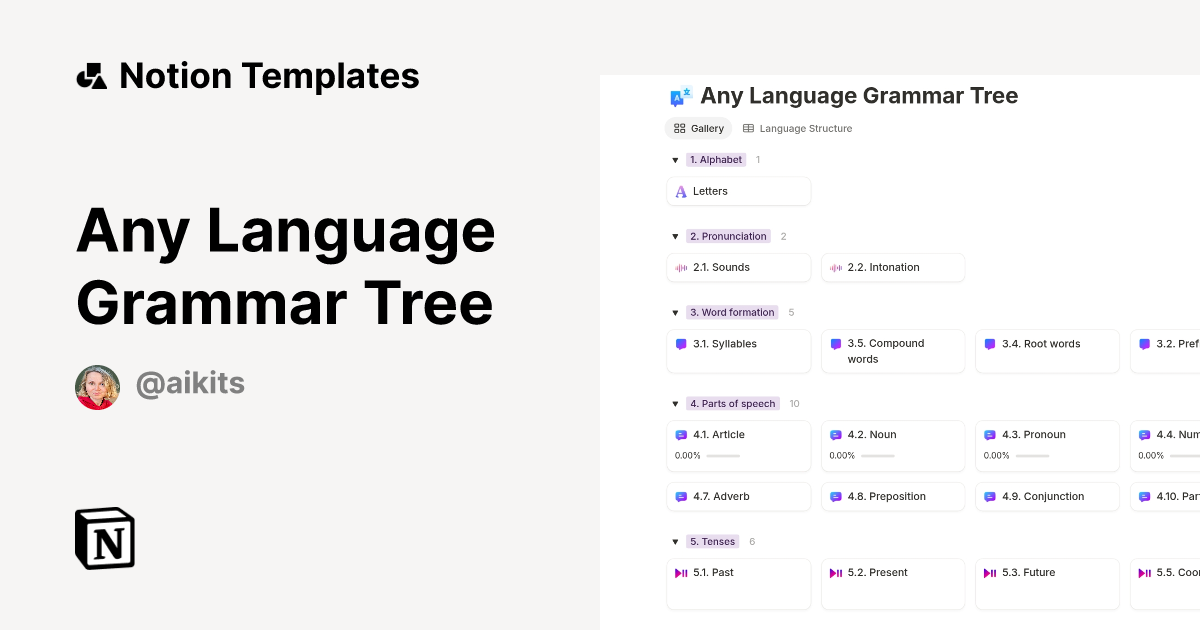
Task: Open the @aikits creator profile
Action: coord(190,384)
